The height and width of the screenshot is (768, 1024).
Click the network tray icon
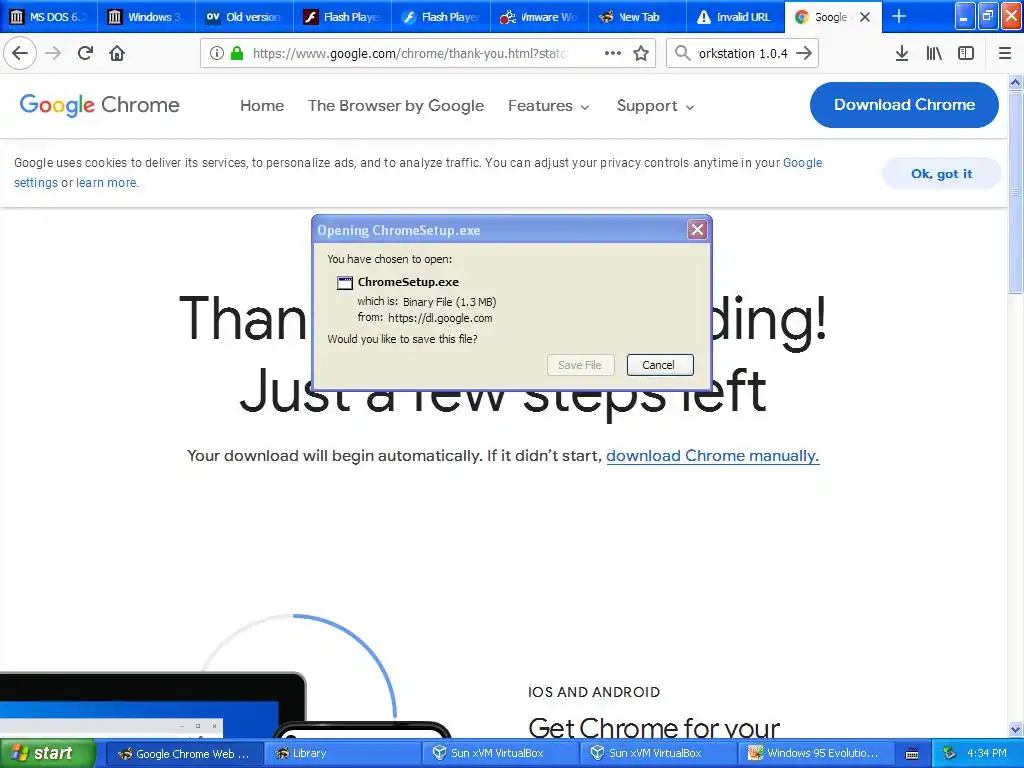pos(950,753)
